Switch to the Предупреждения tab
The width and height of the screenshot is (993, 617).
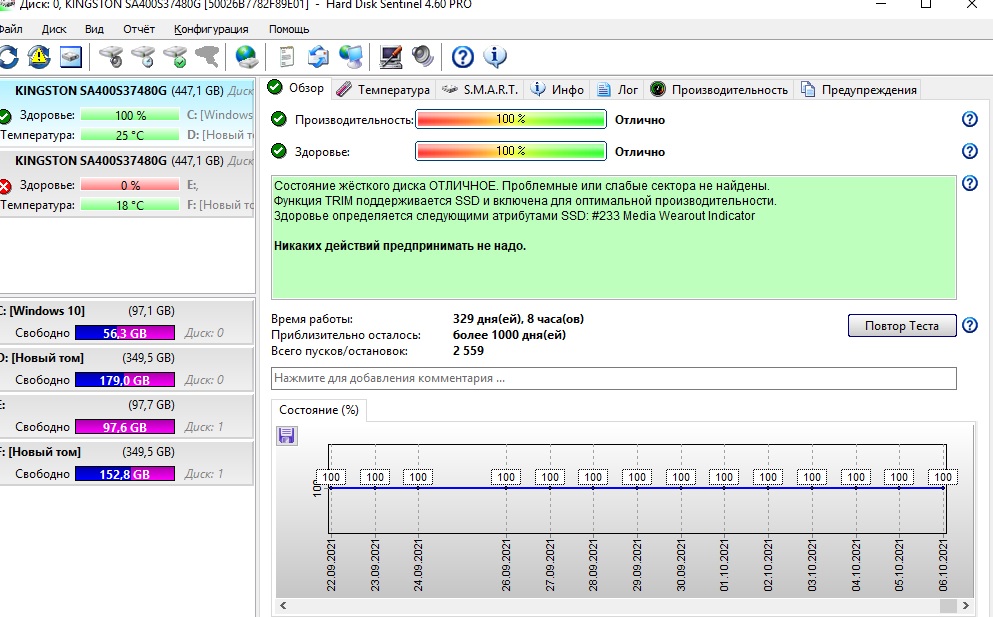(858, 89)
